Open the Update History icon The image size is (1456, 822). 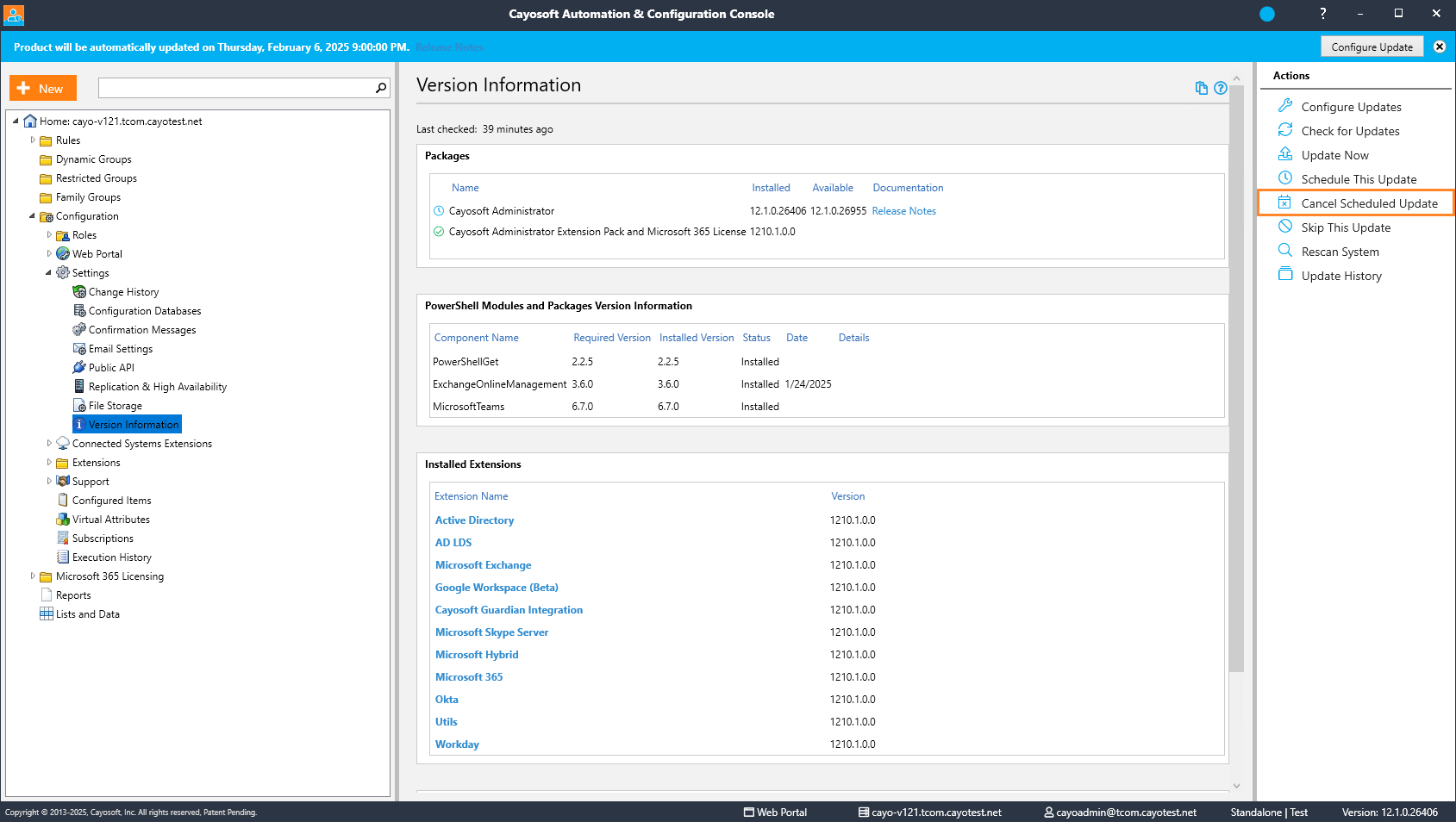click(1284, 274)
